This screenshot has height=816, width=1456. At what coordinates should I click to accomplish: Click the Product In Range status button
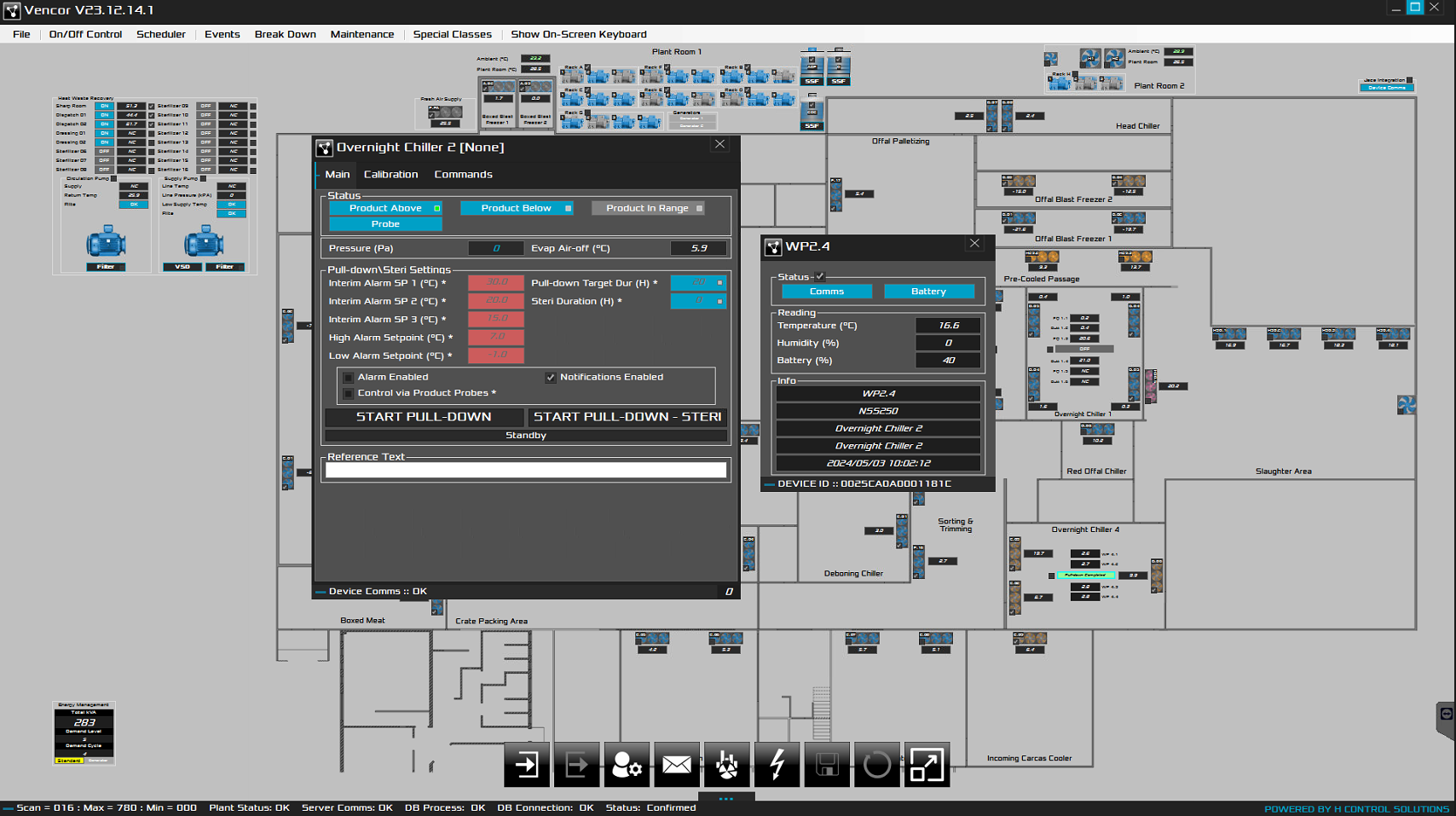point(648,208)
